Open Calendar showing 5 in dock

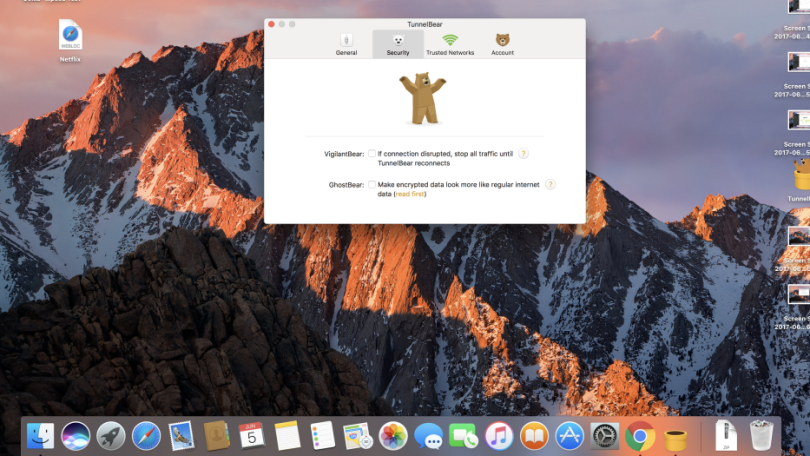pos(252,436)
